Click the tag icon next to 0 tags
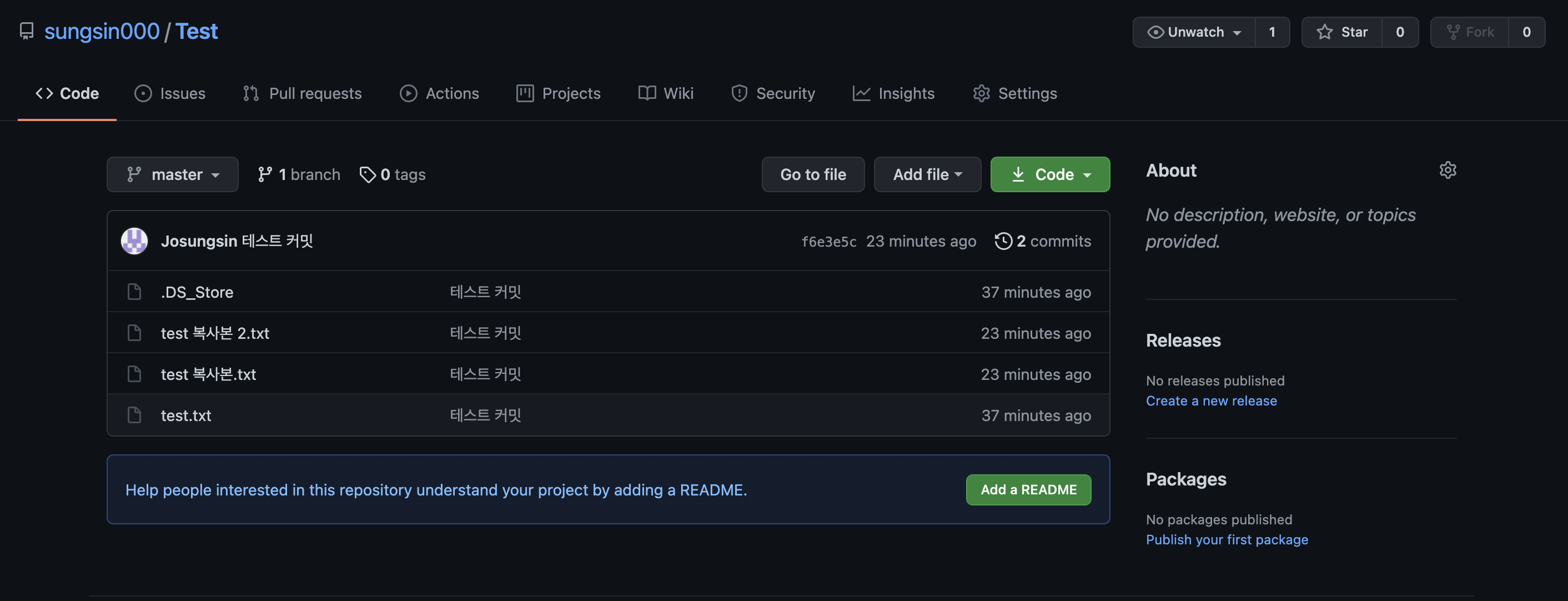1568x601 pixels. coord(367,175)
